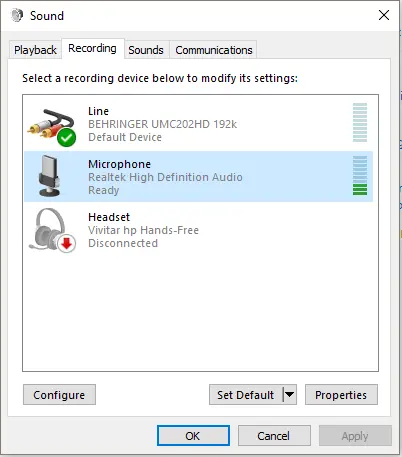Switch to the Playback tab
Viewport: 402px width, 457px height.
click(x=35, y=50)
